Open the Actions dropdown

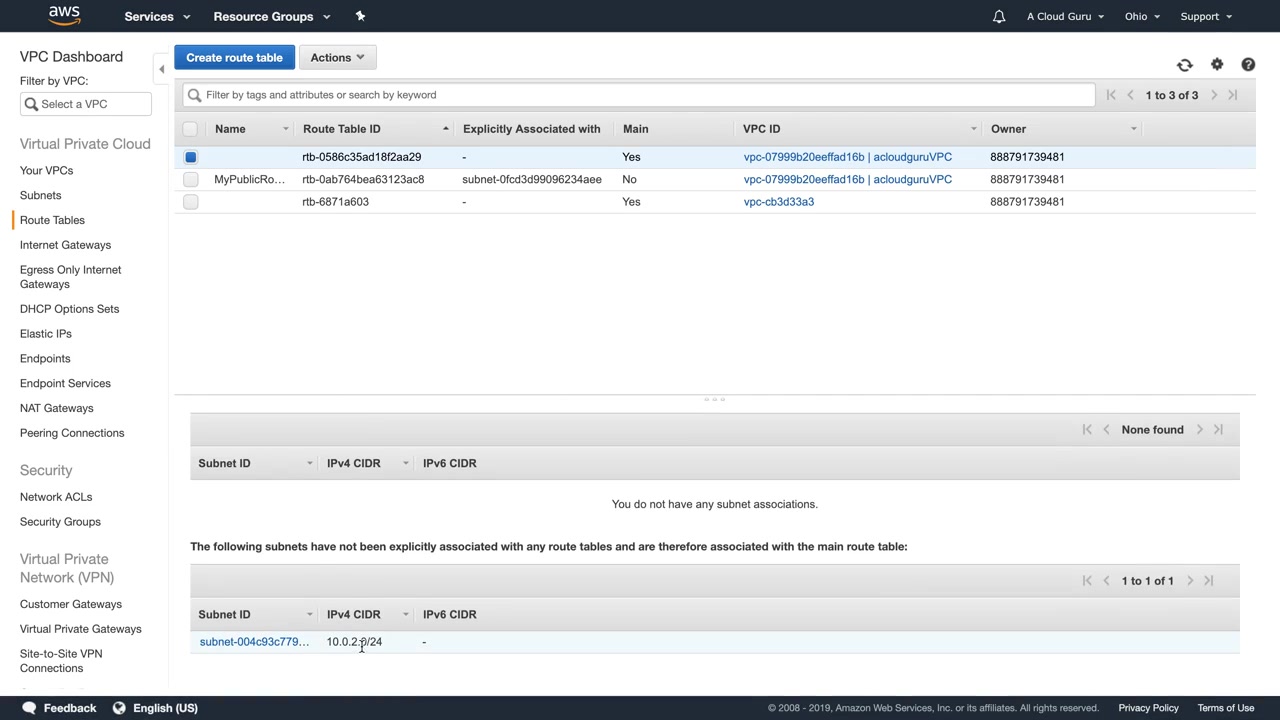coord(337,58)
